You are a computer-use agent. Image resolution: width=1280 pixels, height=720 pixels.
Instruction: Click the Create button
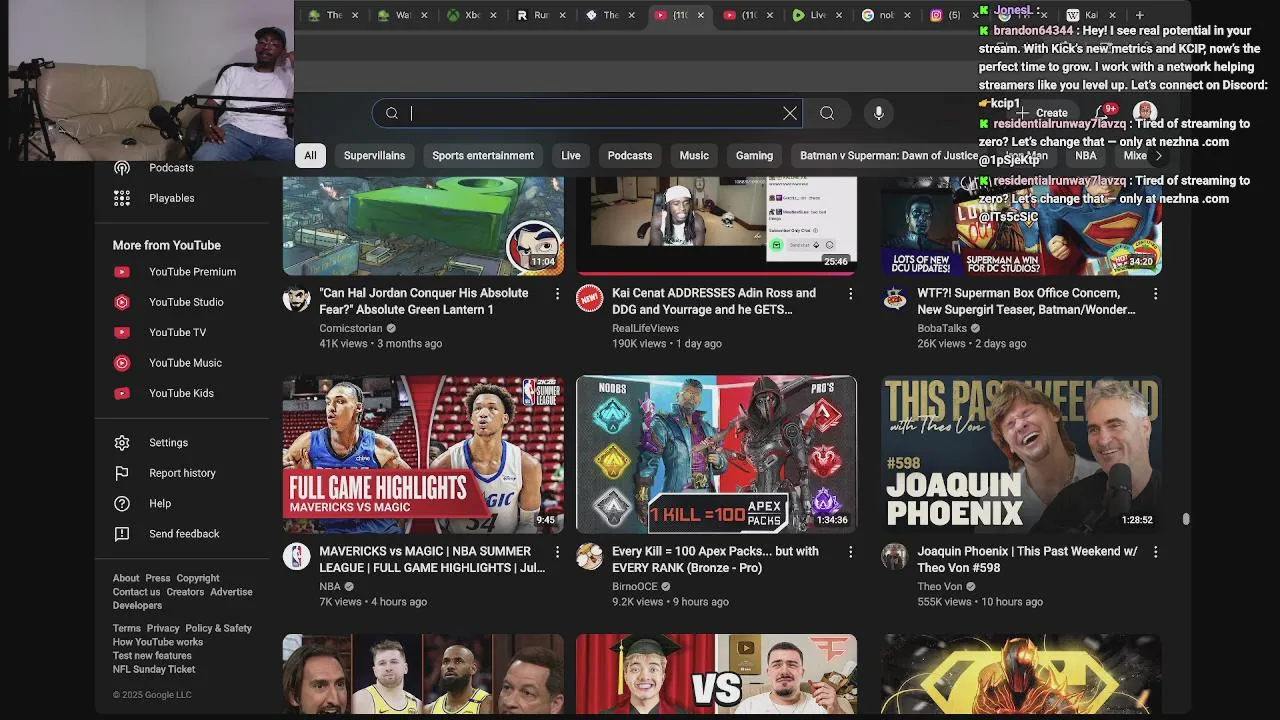click(x=1044, y=113)
